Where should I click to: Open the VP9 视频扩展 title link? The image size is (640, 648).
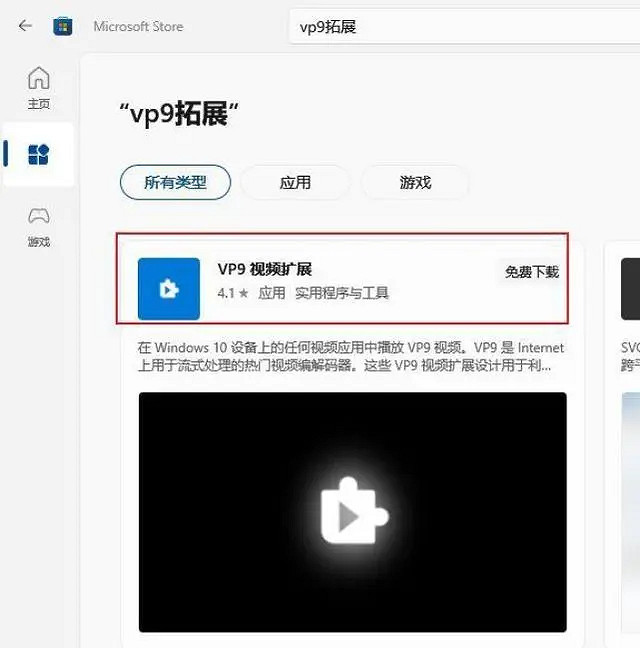point(265,269)
